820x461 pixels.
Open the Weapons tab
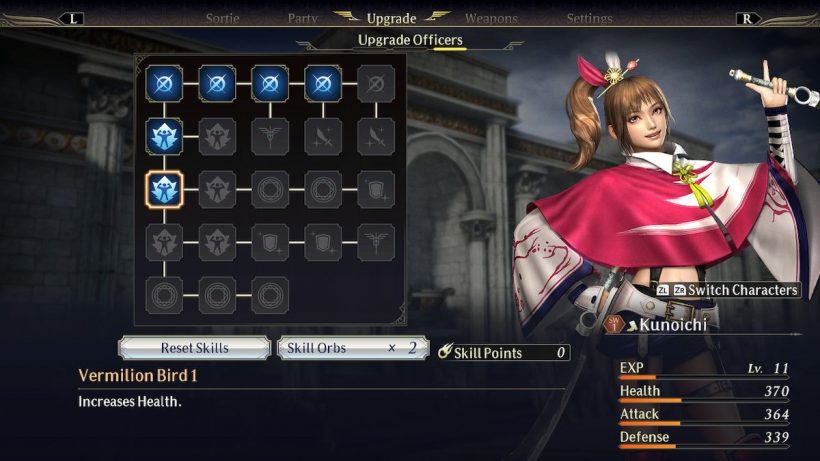coord(491,19)
